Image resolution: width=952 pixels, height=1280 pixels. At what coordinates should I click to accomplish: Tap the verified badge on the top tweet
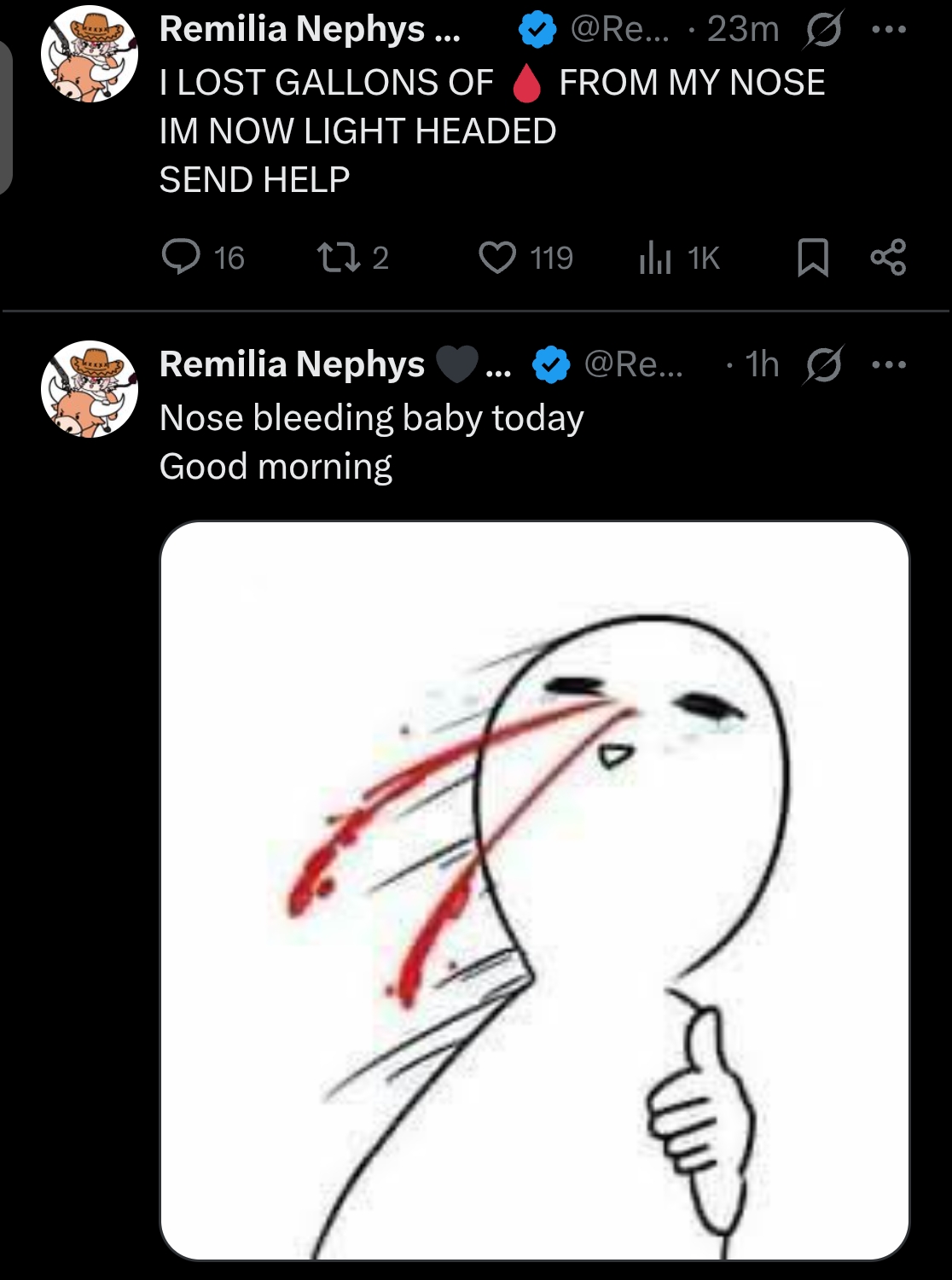click(537, 31)
